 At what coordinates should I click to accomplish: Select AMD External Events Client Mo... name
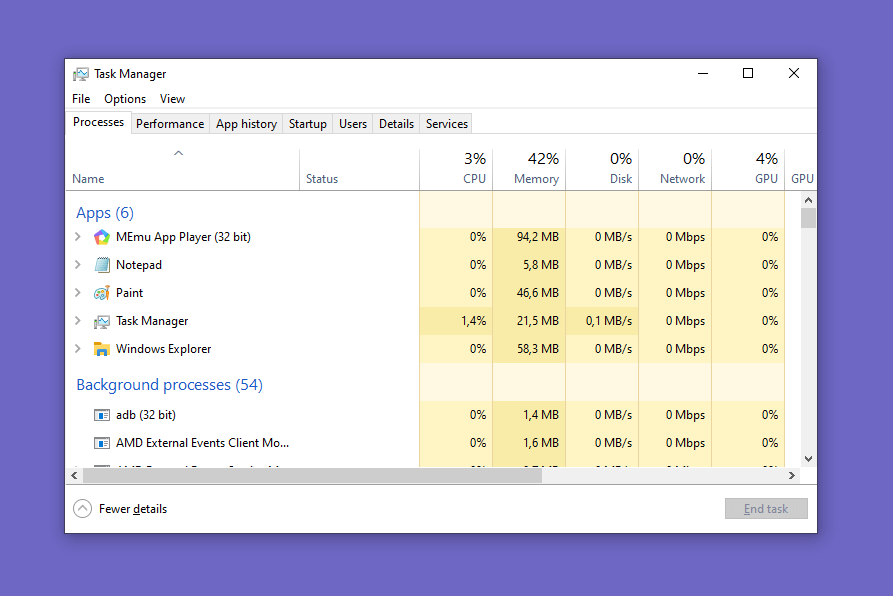click(x=202, y=443)
